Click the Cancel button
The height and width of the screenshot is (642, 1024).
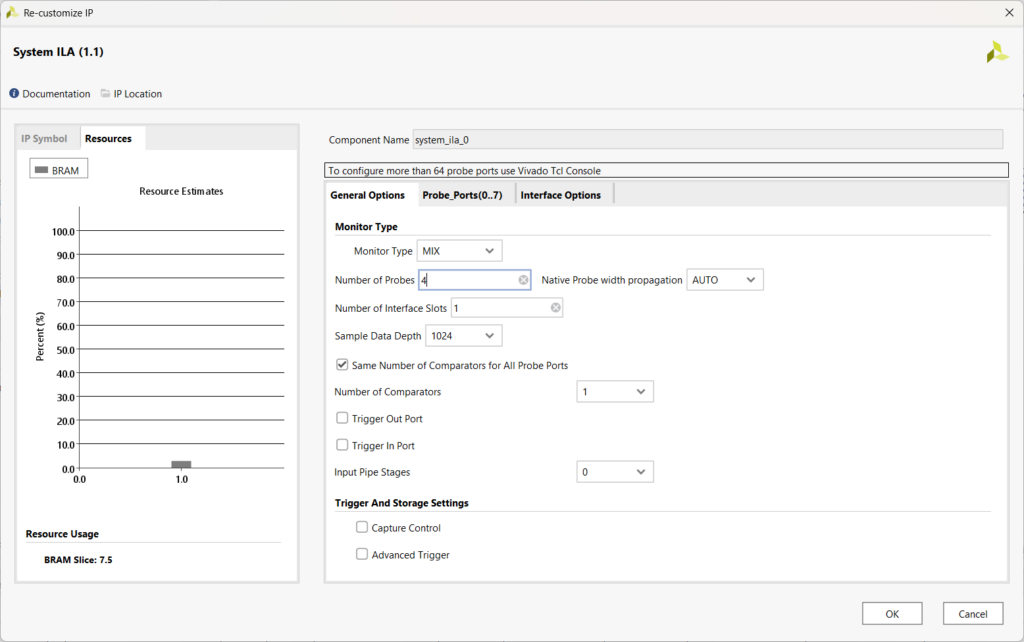tap(972, 614)
